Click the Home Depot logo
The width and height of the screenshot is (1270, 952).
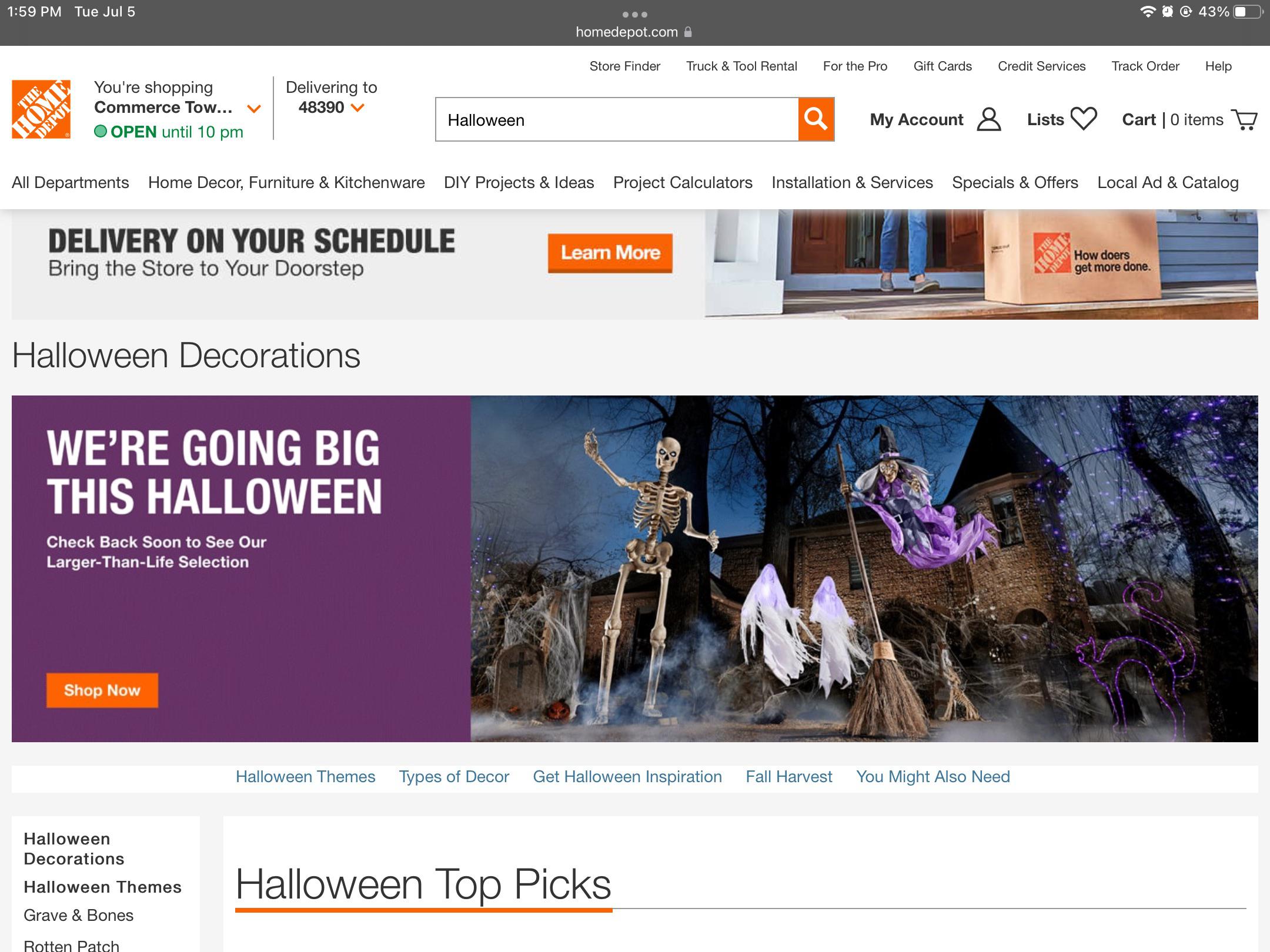[41, 108]
